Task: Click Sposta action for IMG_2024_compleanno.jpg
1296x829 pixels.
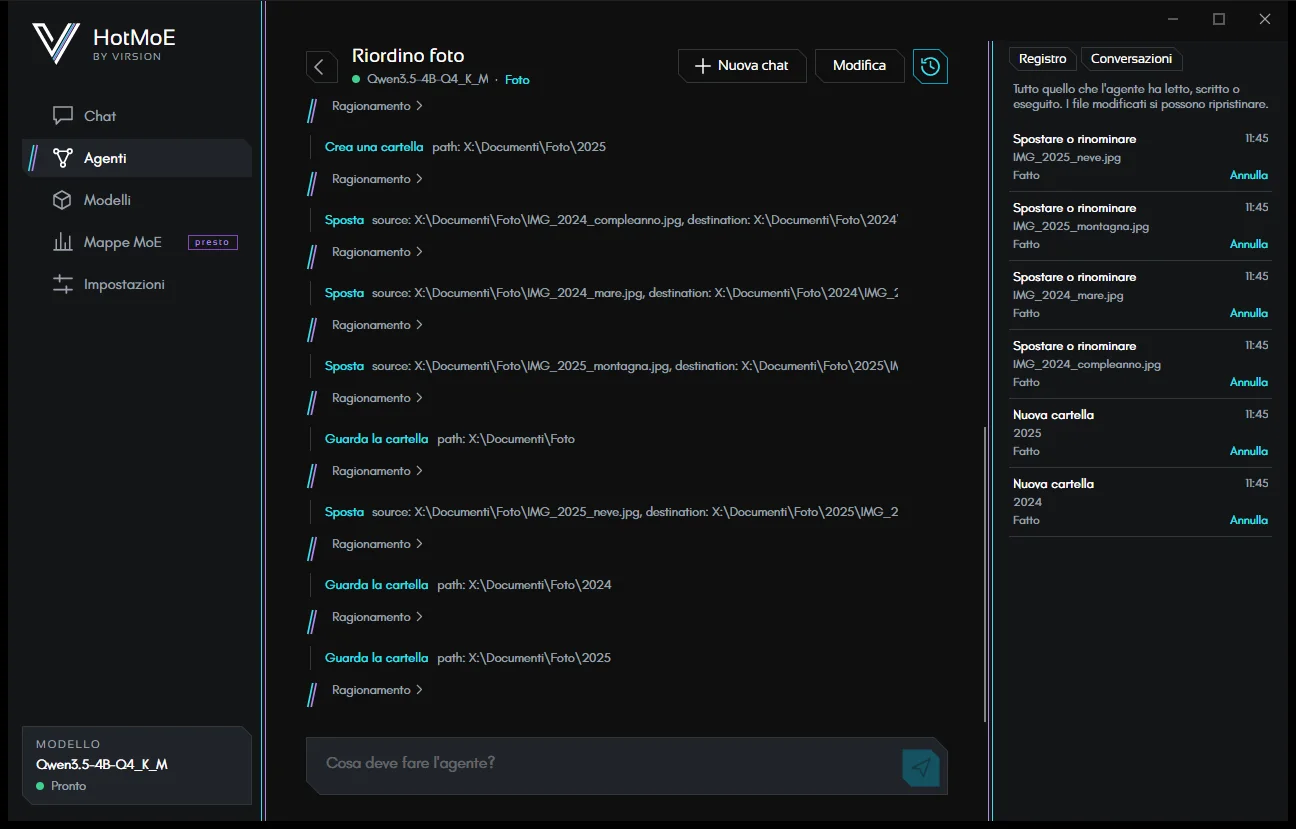Action: click(x=611, y=220)
